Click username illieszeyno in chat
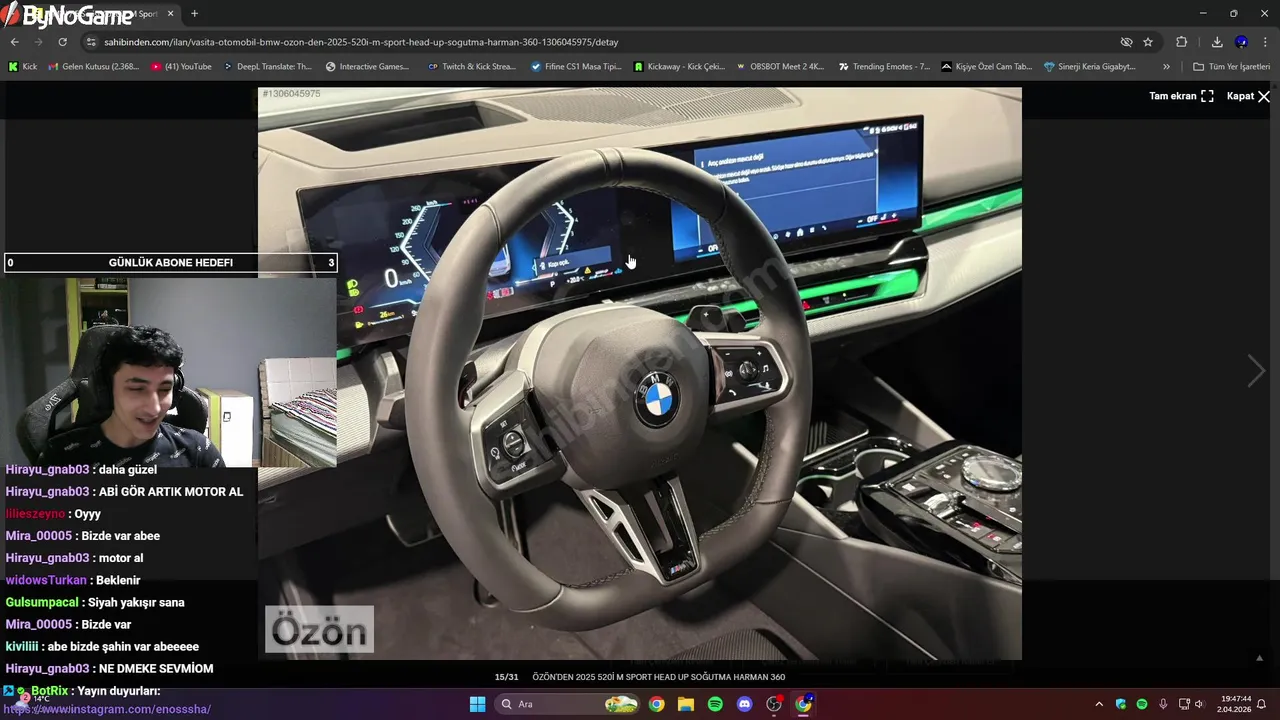 point(35,513)
